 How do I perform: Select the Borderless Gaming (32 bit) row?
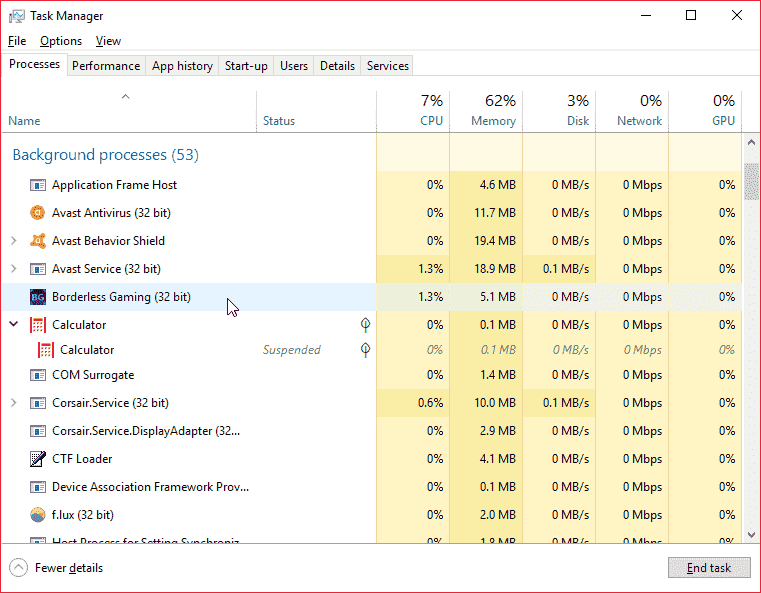372,296
